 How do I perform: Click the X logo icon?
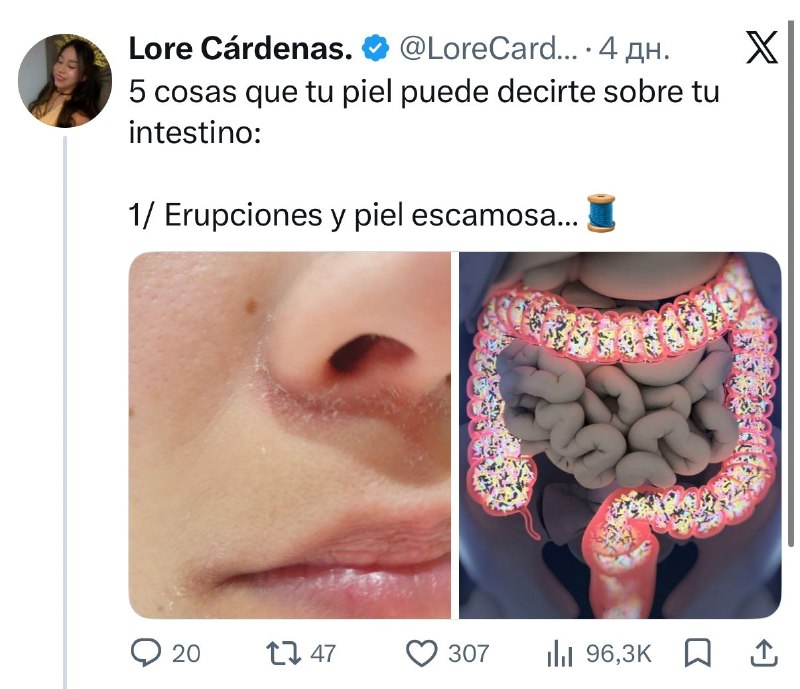pyautogui.click(x=762, y=47)
